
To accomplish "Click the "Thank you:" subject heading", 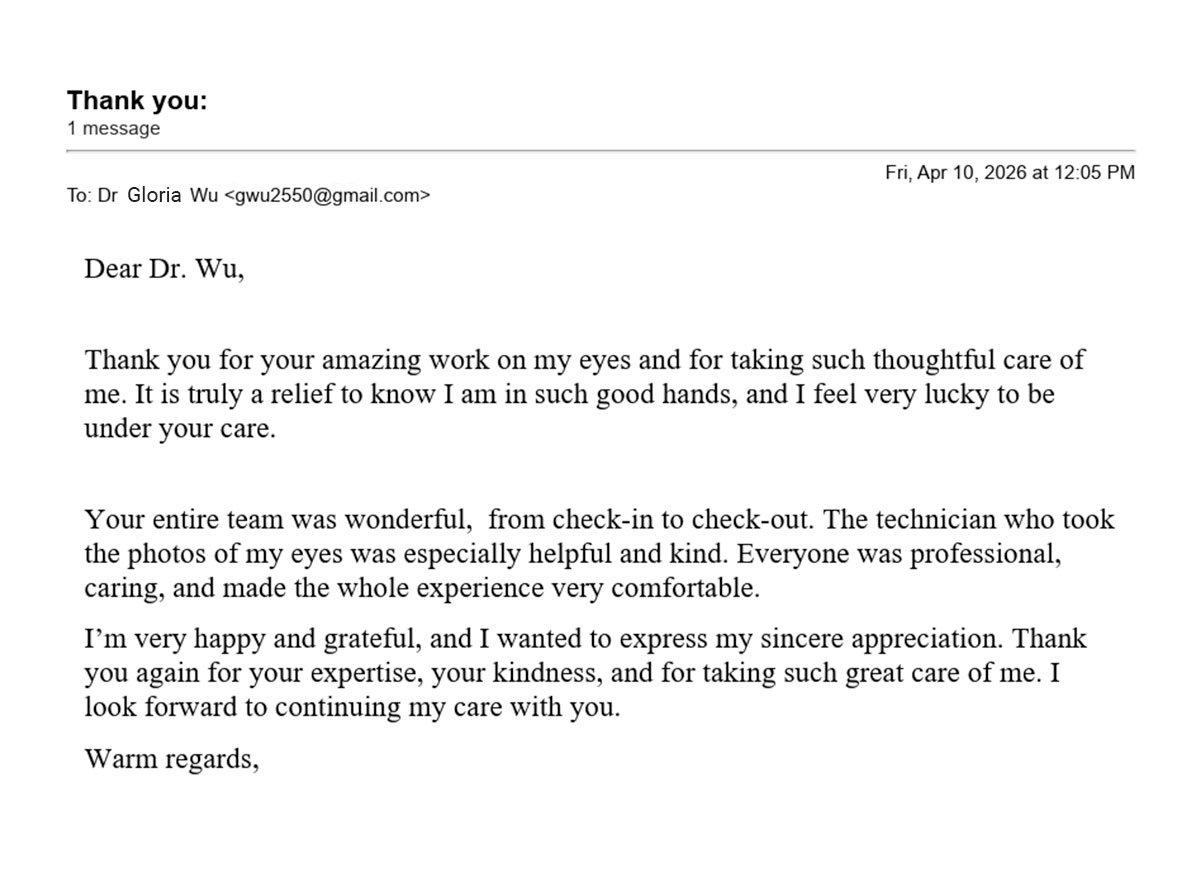I will tap(137, 100).
